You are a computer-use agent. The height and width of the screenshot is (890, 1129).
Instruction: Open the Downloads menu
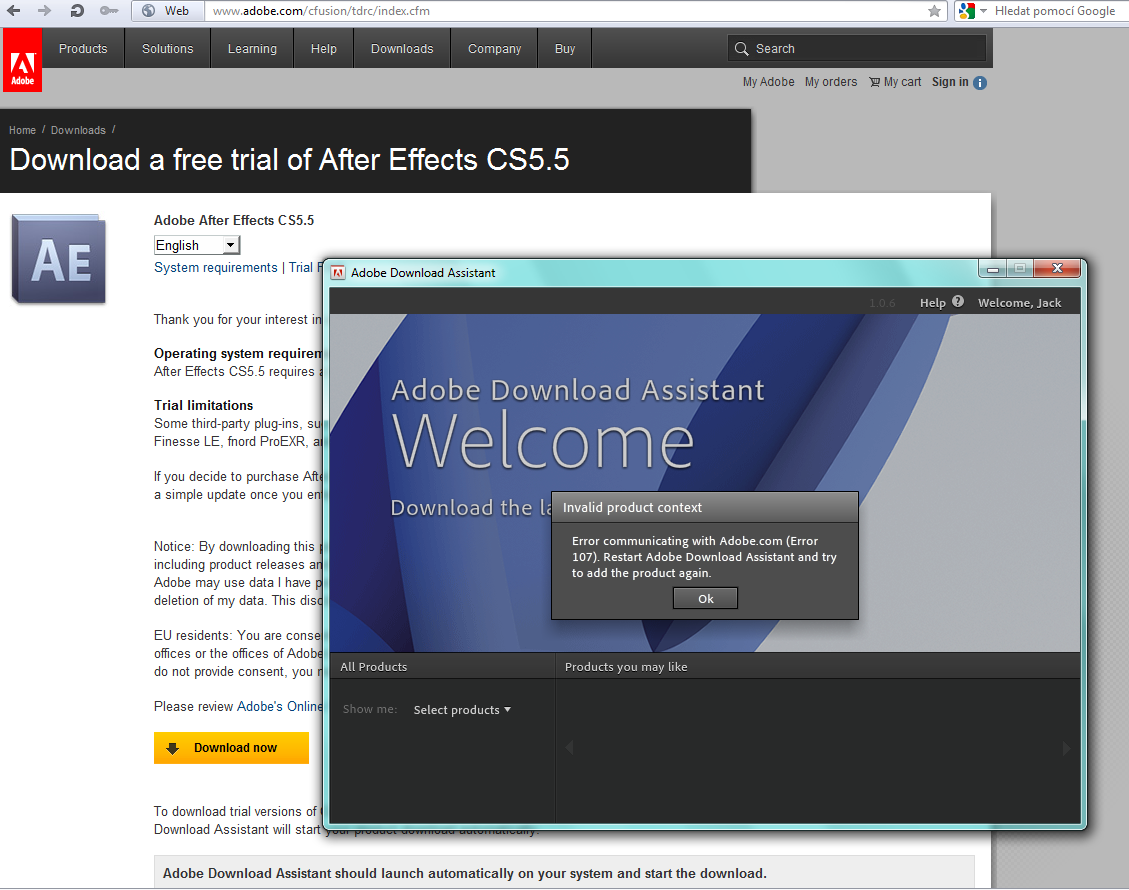402,48
